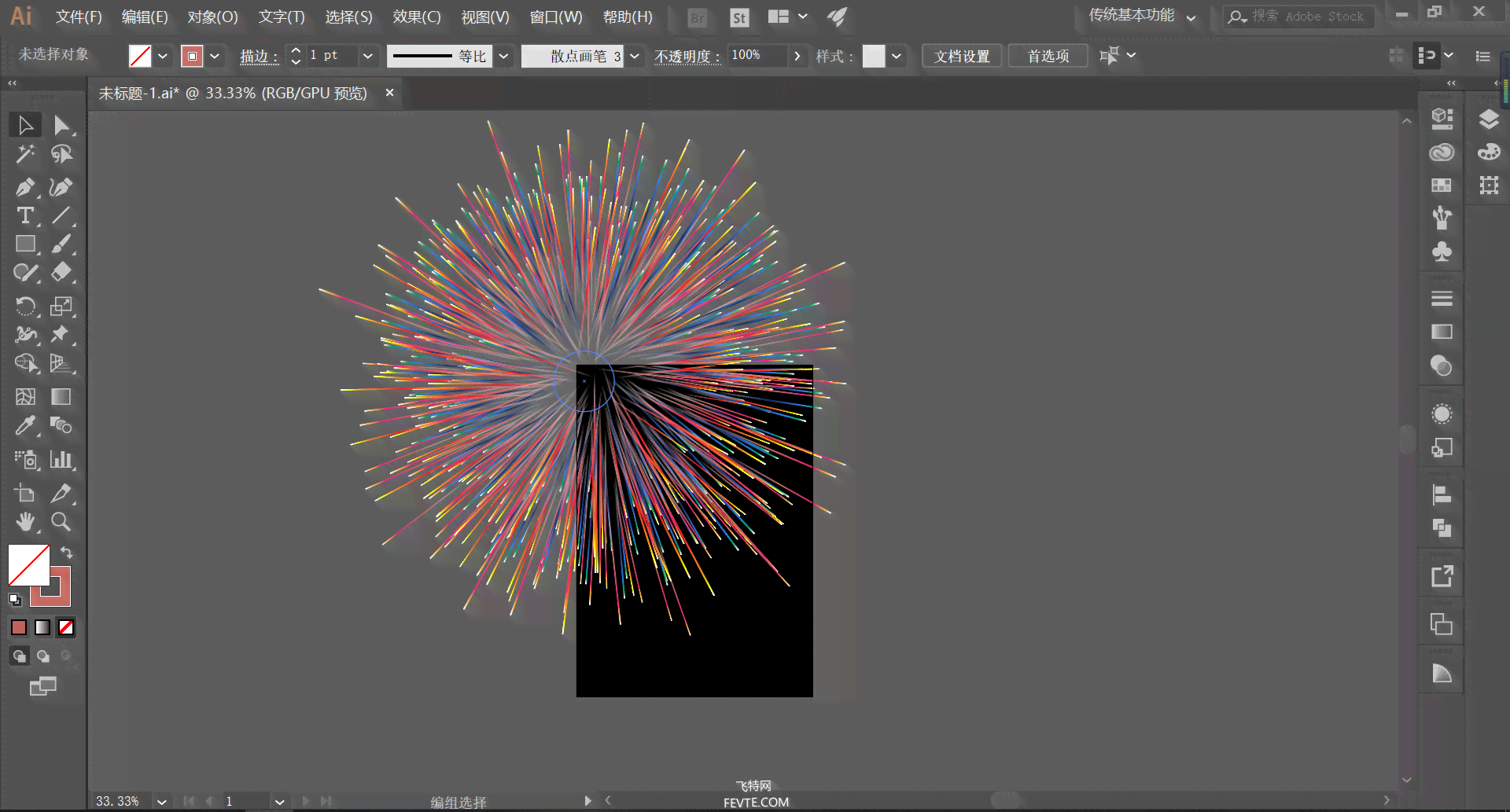Select the Hand tool
The width and height of the screenshot is (1510, 812).
coord(25,522)
